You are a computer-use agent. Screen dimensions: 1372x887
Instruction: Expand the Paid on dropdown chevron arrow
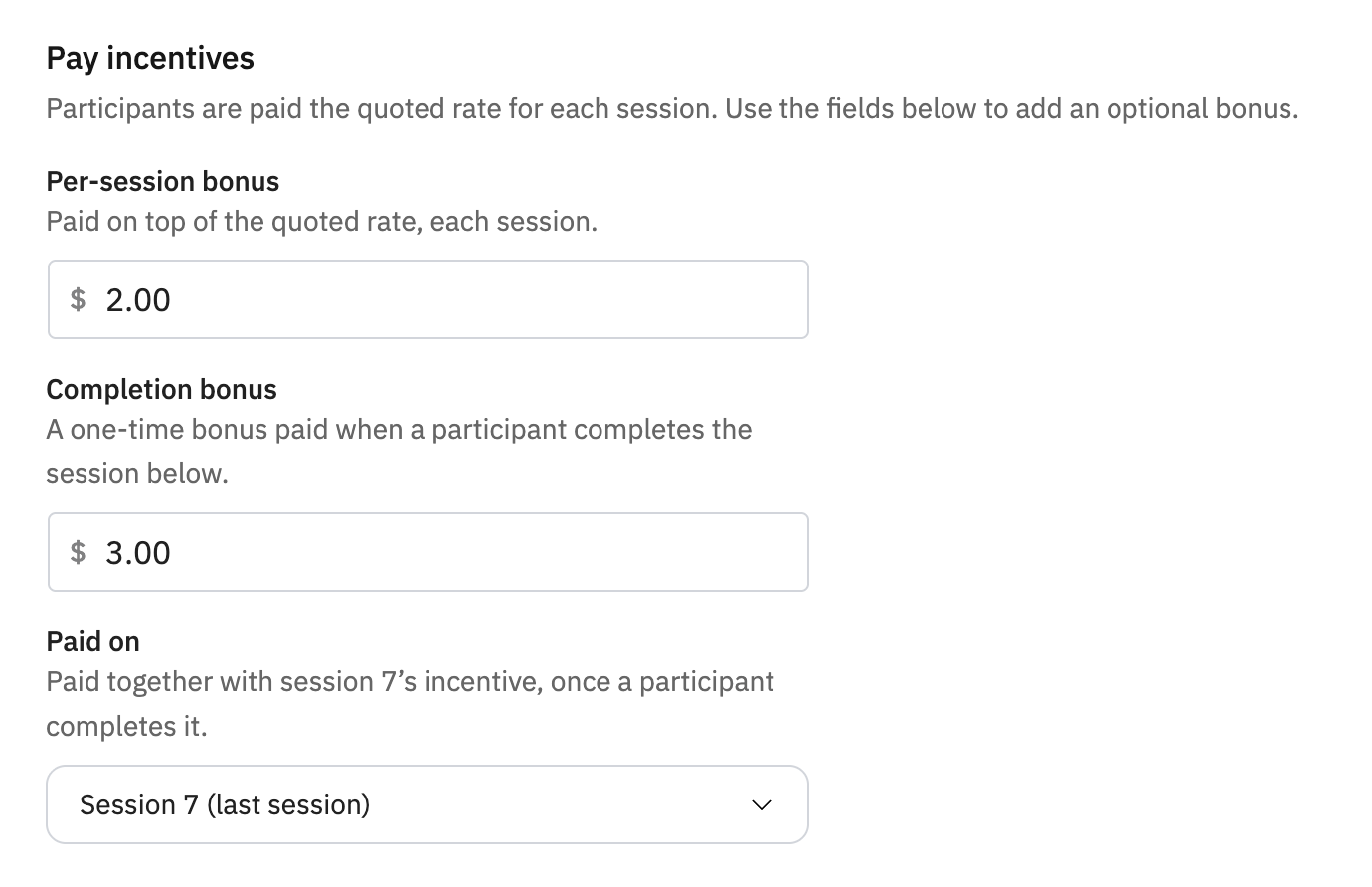click(x=762, y=805)
